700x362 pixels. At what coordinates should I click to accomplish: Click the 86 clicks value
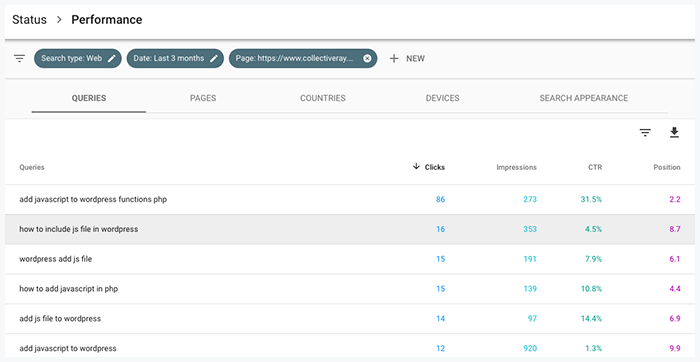coord(440,200)
